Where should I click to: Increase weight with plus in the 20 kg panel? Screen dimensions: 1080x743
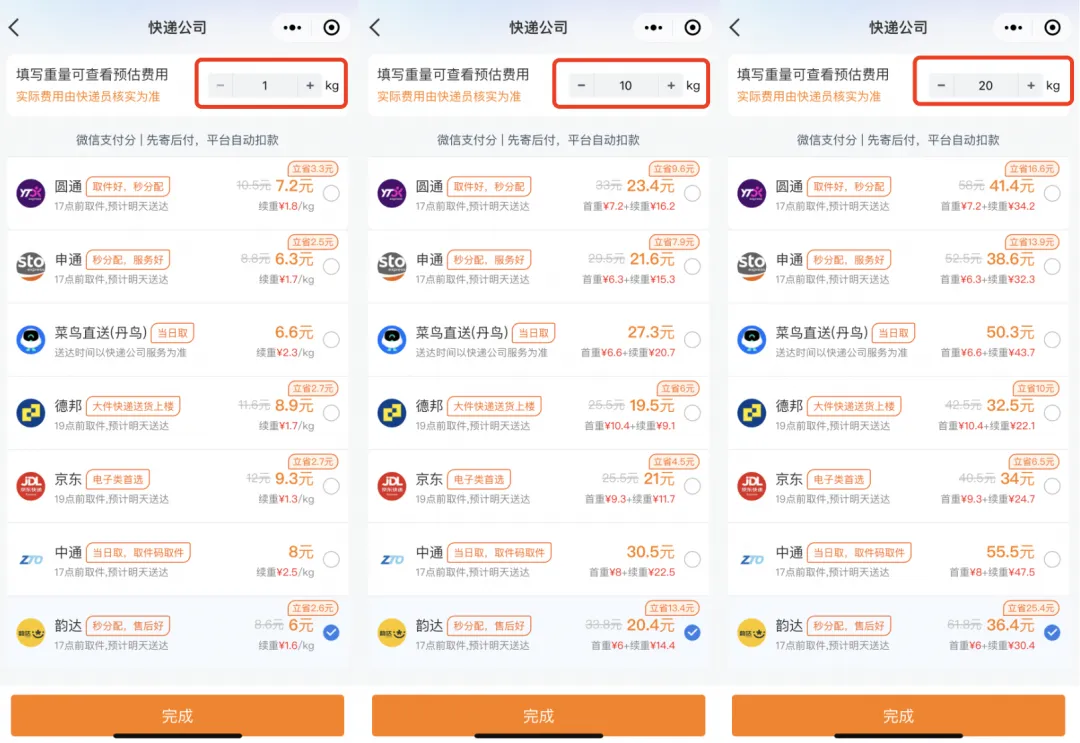[x=1031, y=85]
